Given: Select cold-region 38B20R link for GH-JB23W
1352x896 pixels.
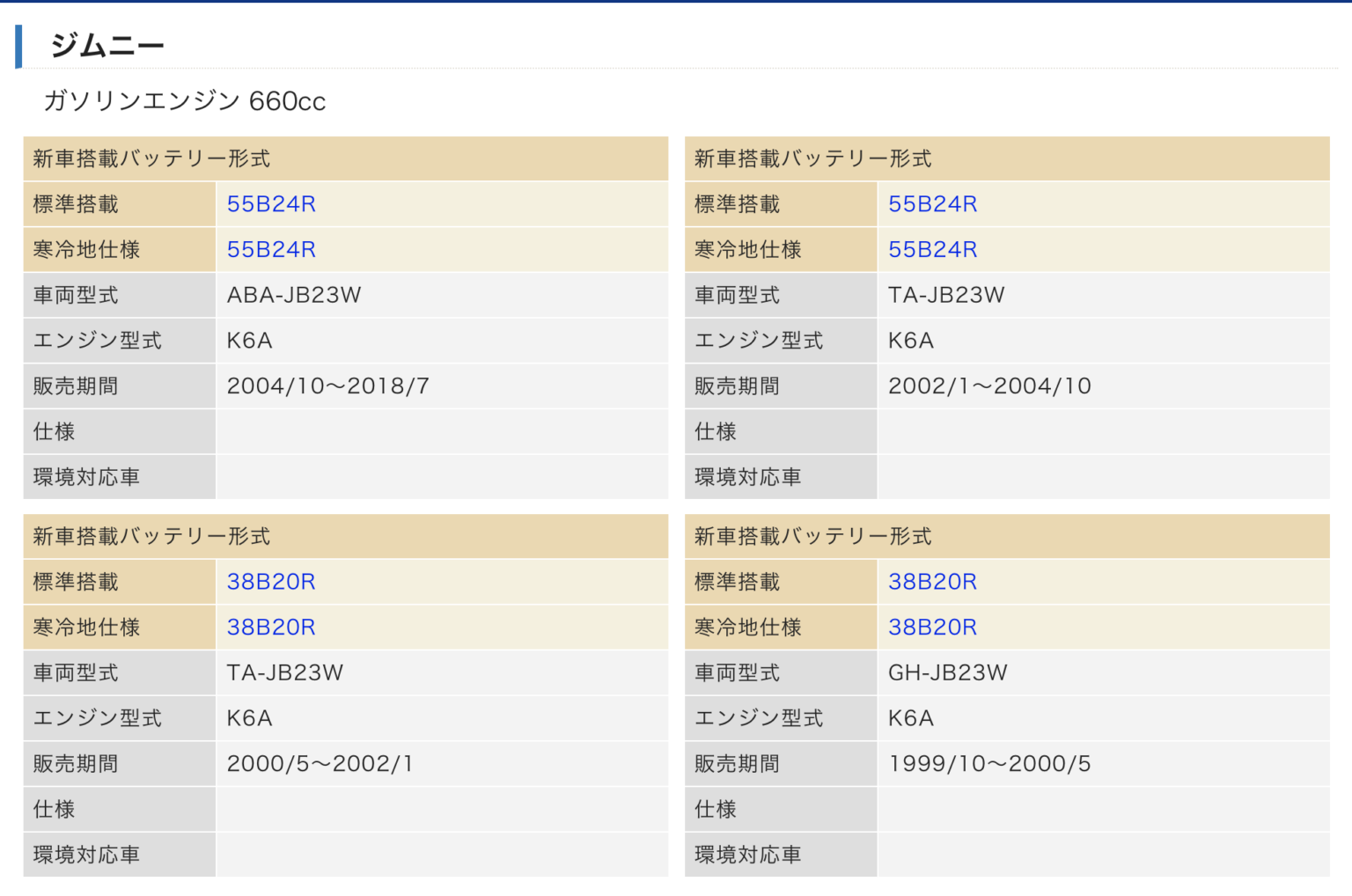Looking at the screenshot, I should [x=932, y=628].
